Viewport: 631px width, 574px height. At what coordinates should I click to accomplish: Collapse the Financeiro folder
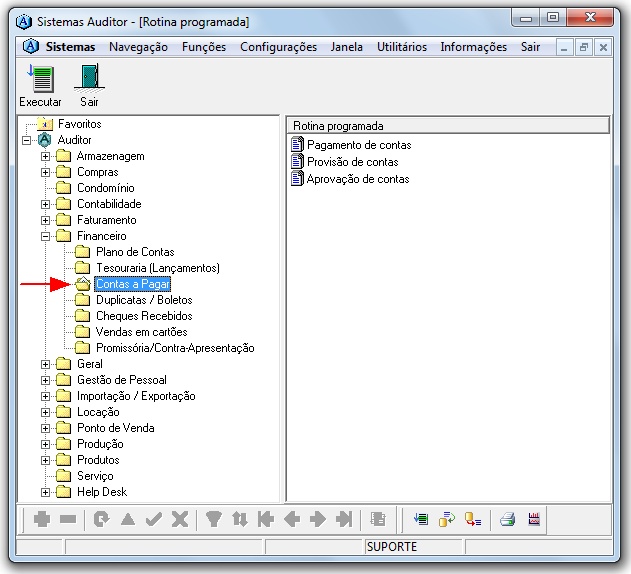(x=45, y=236)
